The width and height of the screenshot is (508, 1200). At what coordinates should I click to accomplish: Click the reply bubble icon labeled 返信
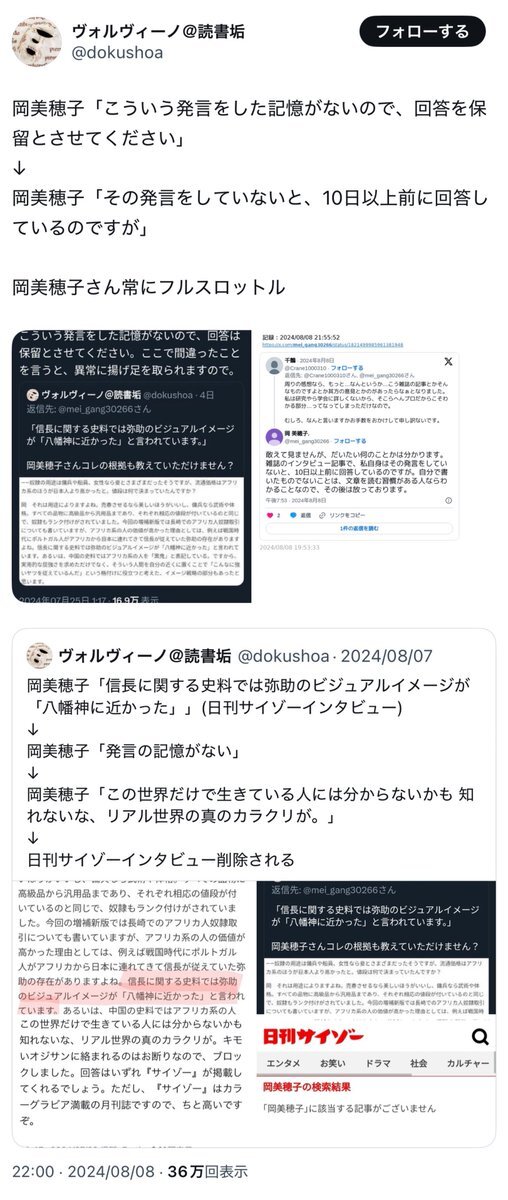pyautogui.click(x=293, y=515)
